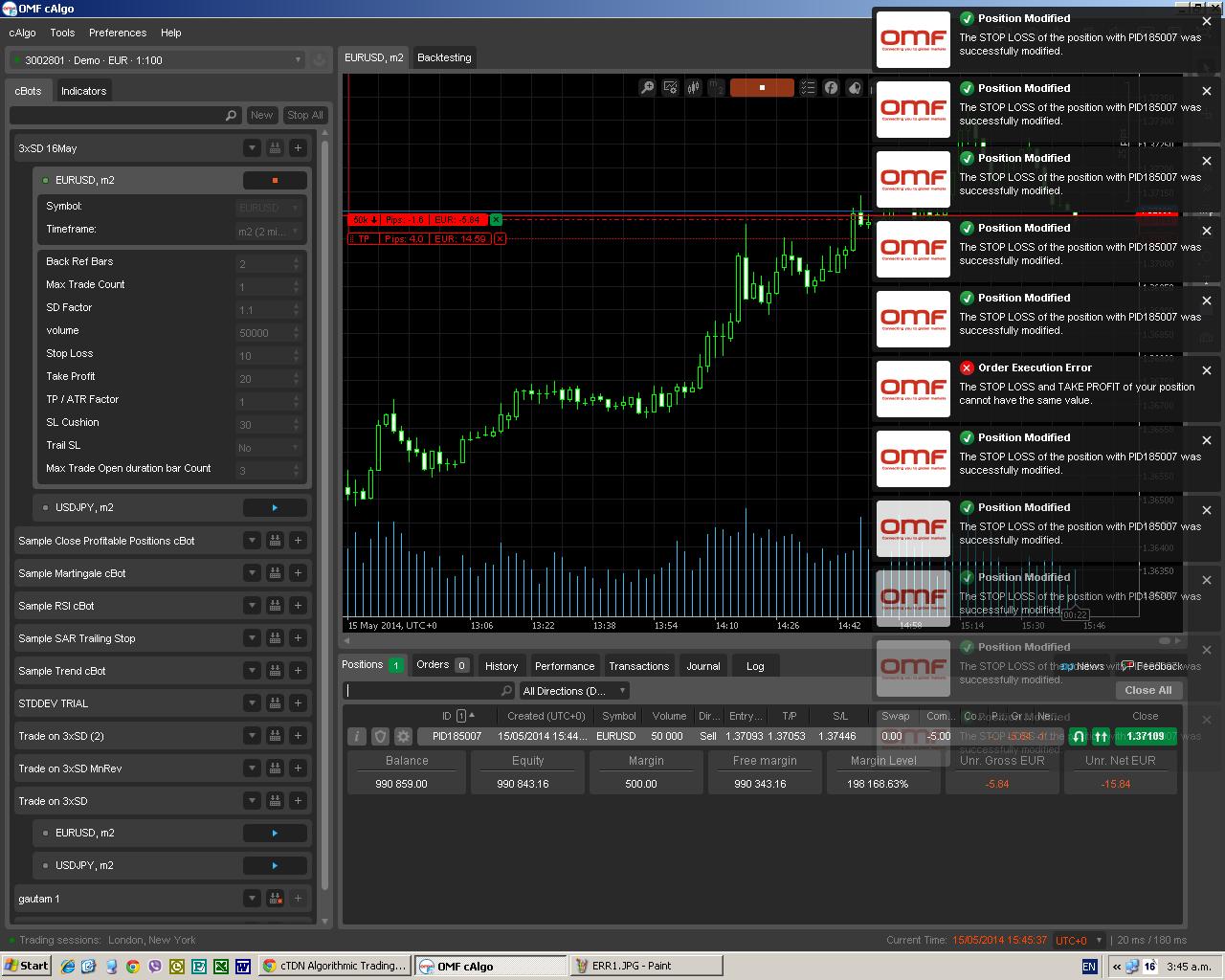Open the Timeframe m2 dropdown
Viewport: 1225px width, 980px height.
click(269, 231)
